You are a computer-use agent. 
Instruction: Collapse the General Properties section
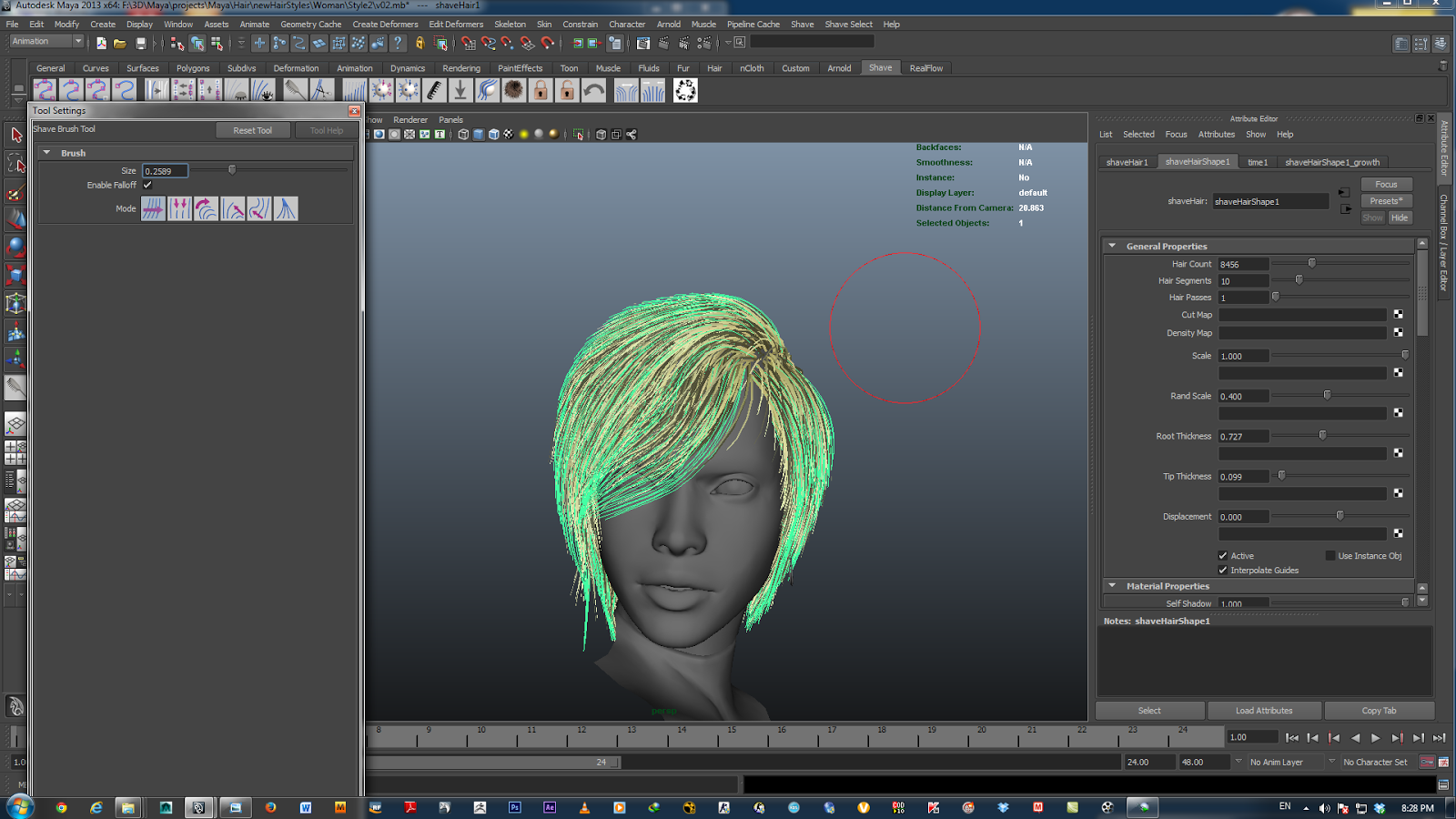(x=1112, y=246)
